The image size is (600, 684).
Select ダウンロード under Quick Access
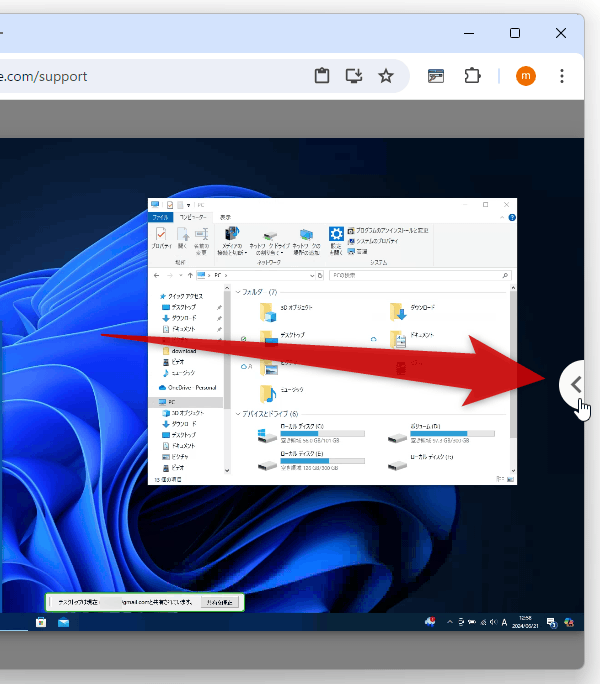pyautogui.click(x=179, y=318)
